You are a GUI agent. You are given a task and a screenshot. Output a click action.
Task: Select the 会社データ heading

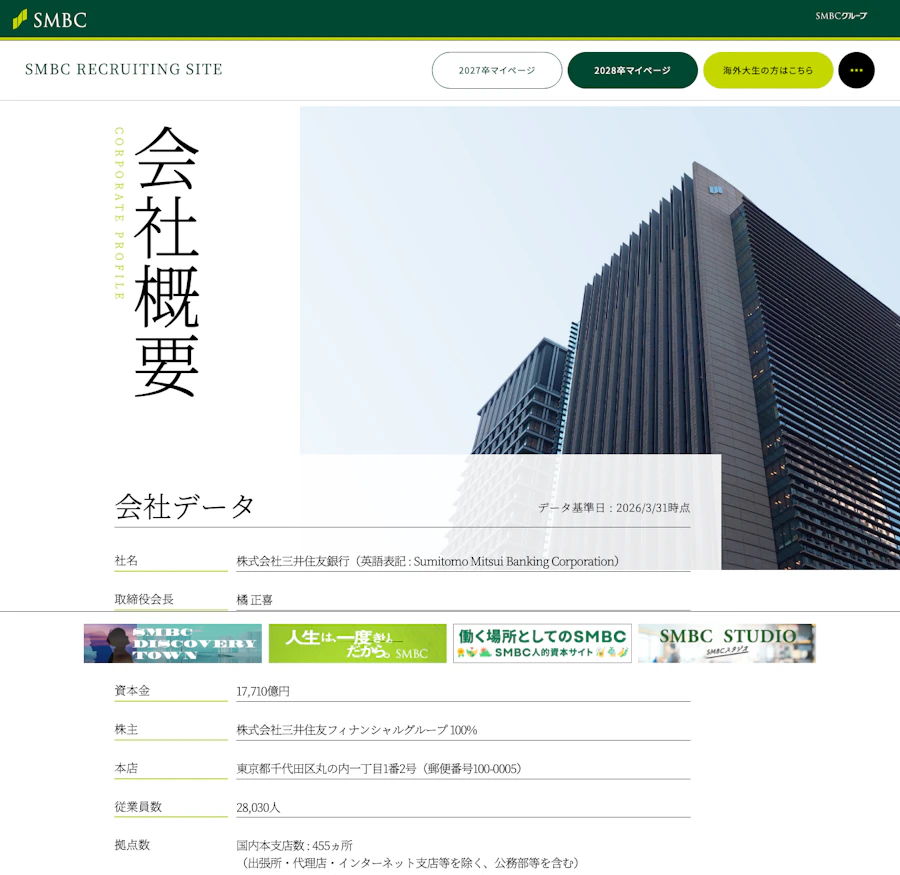point(184,506)
